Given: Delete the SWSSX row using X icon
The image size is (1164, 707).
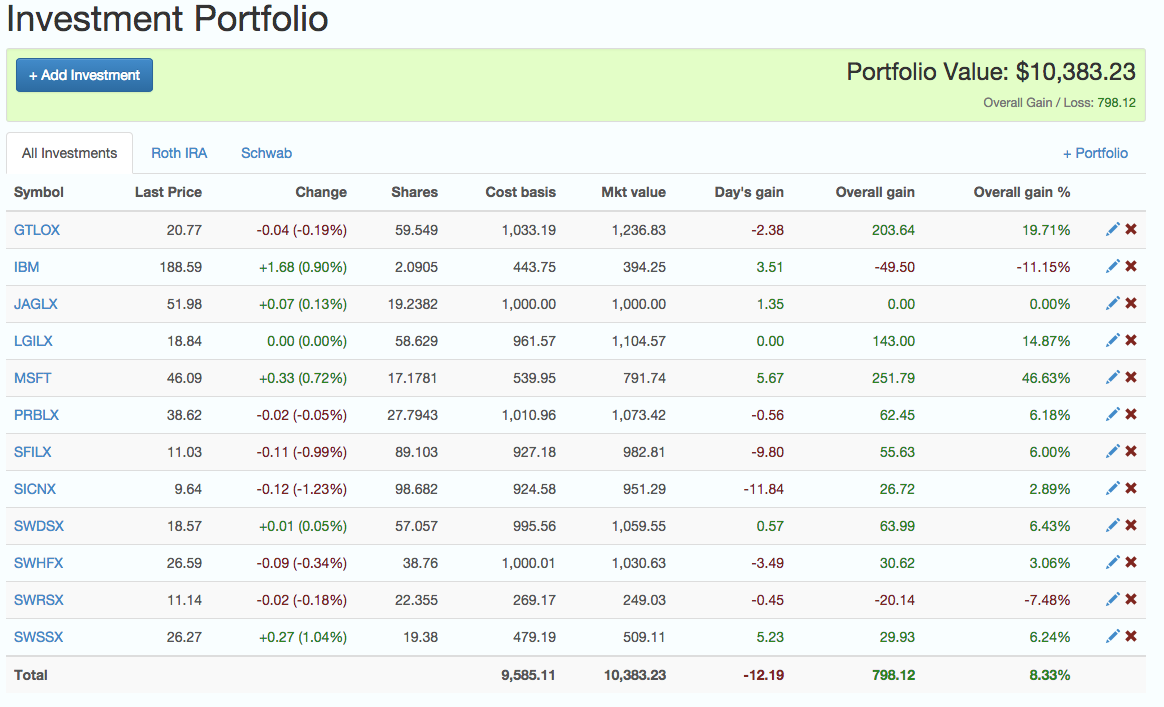Looking at the screenshot, I should point(1131,637).
